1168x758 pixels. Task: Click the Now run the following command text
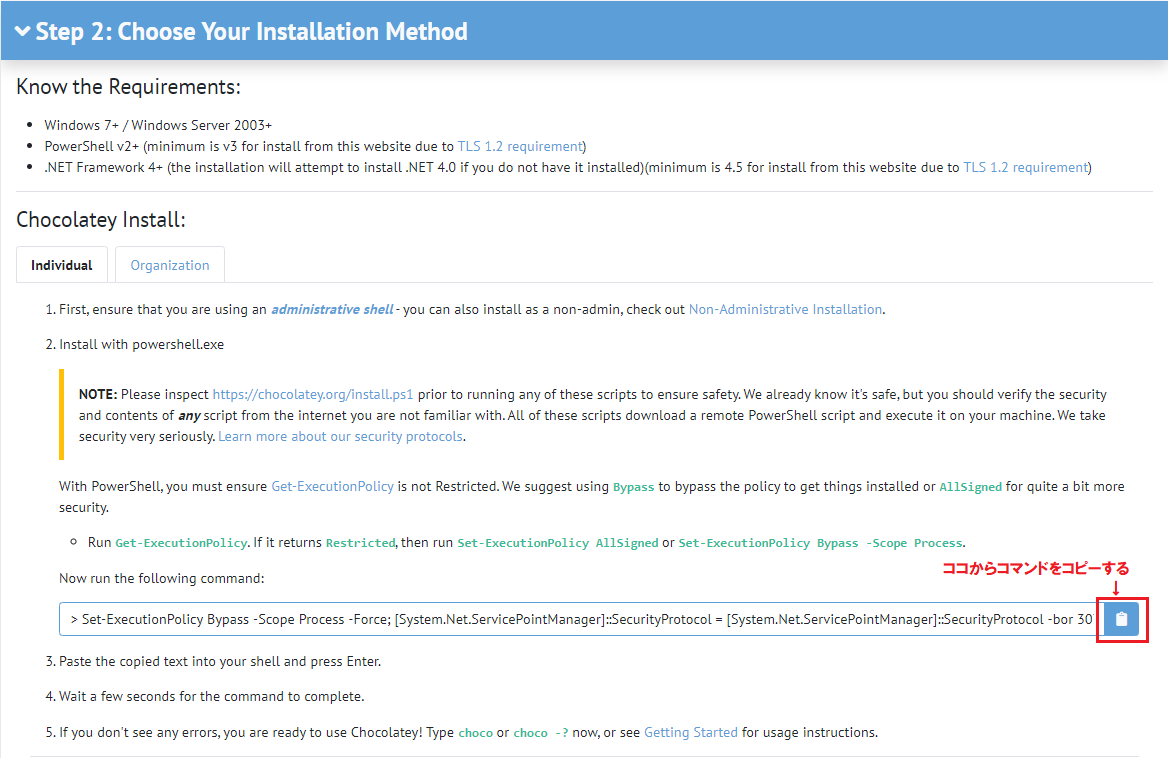162,579
